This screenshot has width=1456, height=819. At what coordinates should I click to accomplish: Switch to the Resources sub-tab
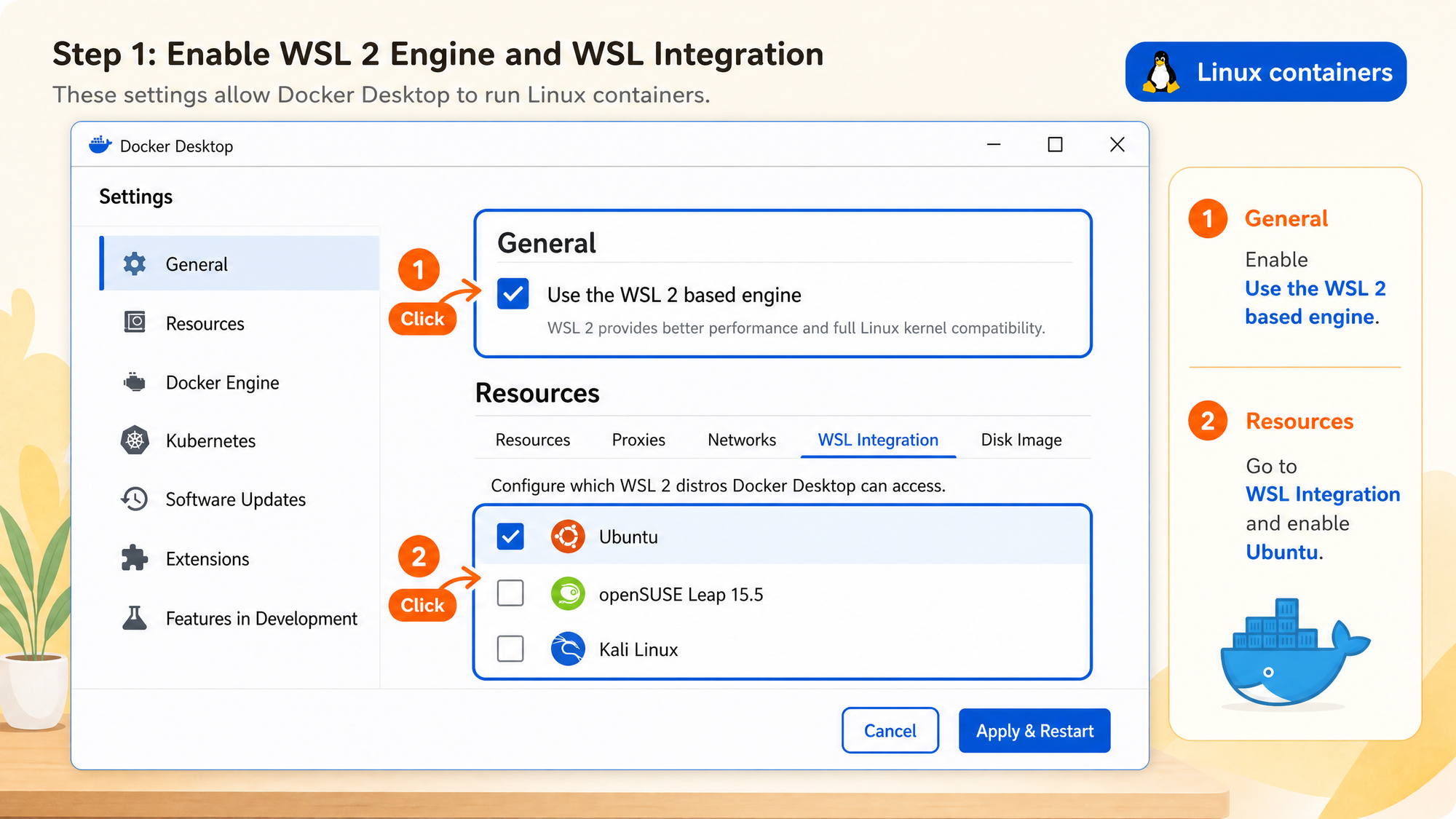(x=533, y=440)
